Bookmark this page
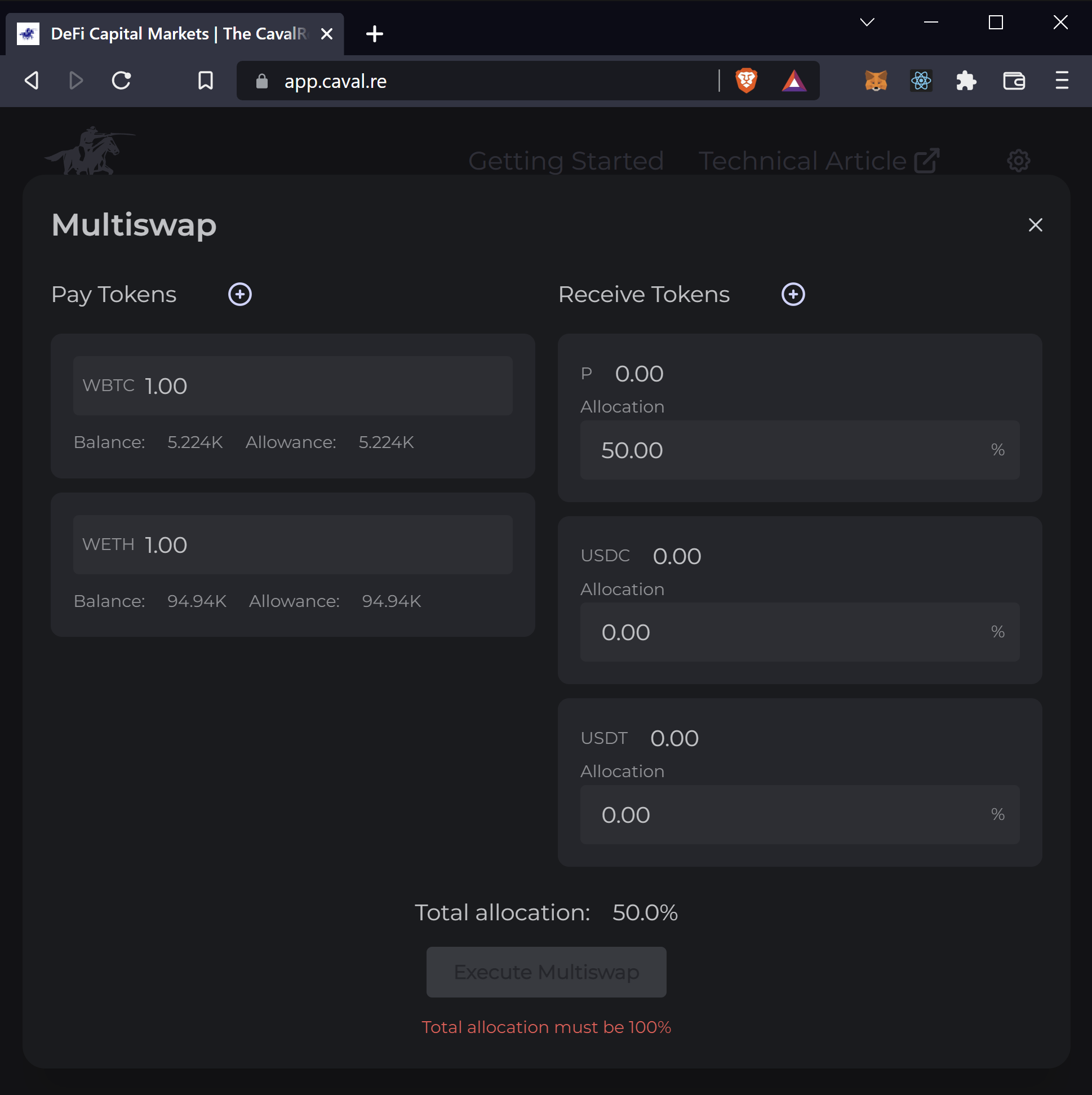The image size is (1092, 1095). point(206,81)
